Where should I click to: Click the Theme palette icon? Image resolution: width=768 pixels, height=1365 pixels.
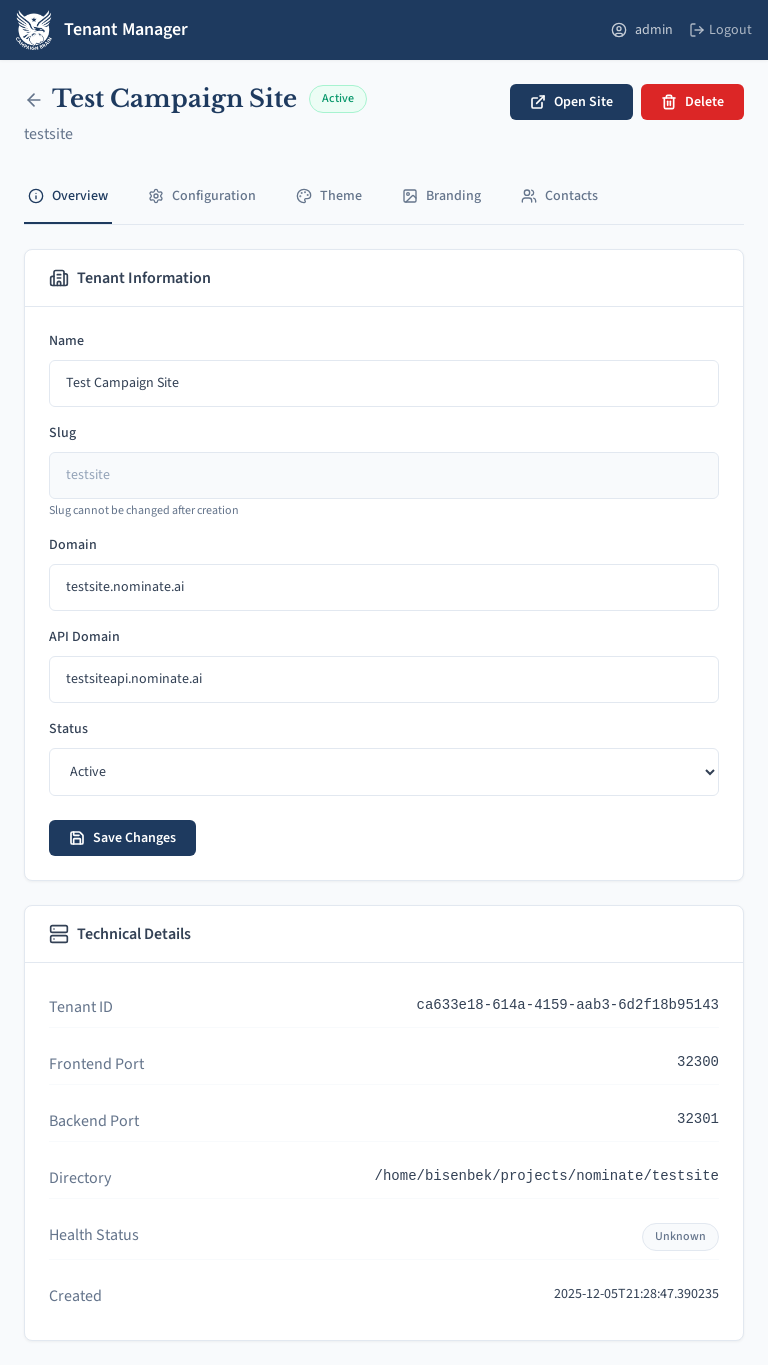304,196
